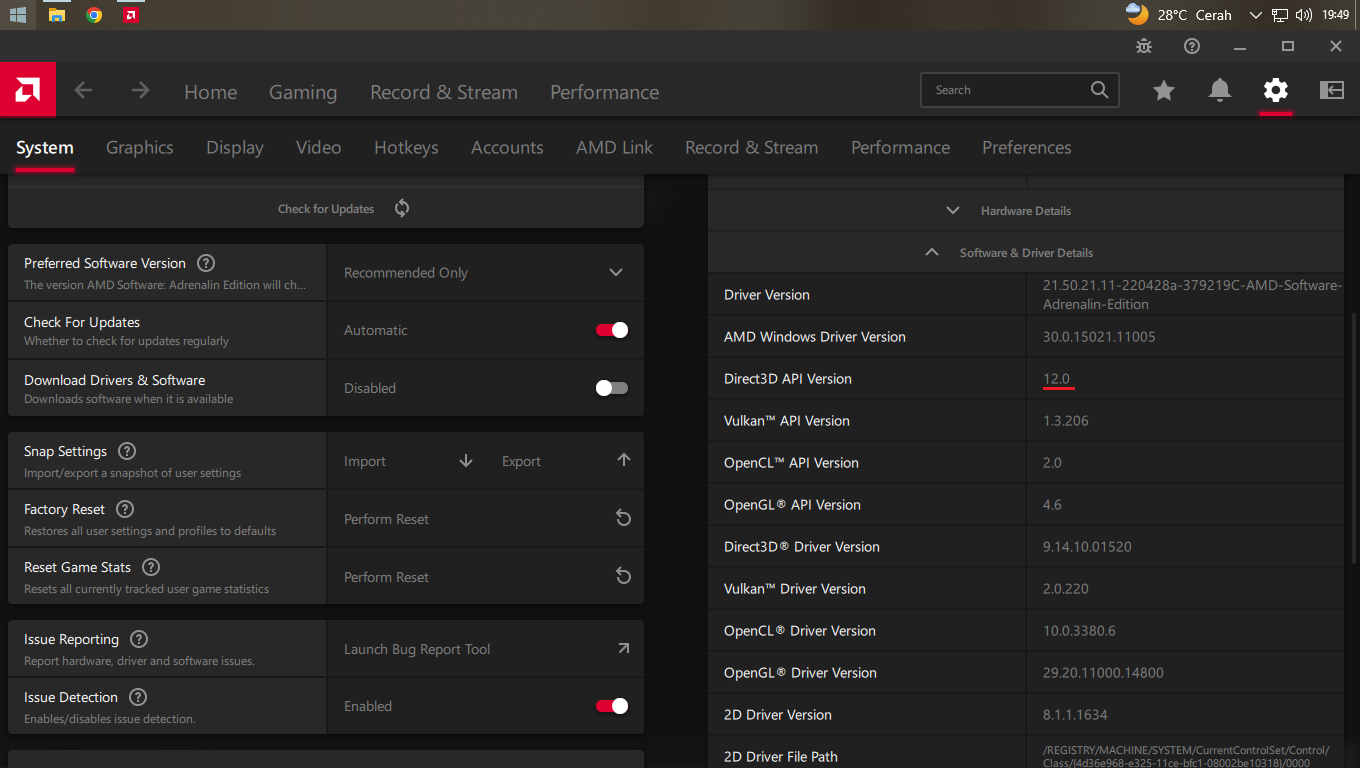Switch to Video settings tab
This screenshot has height=768, width=1360.
click(x=319, y=147)
